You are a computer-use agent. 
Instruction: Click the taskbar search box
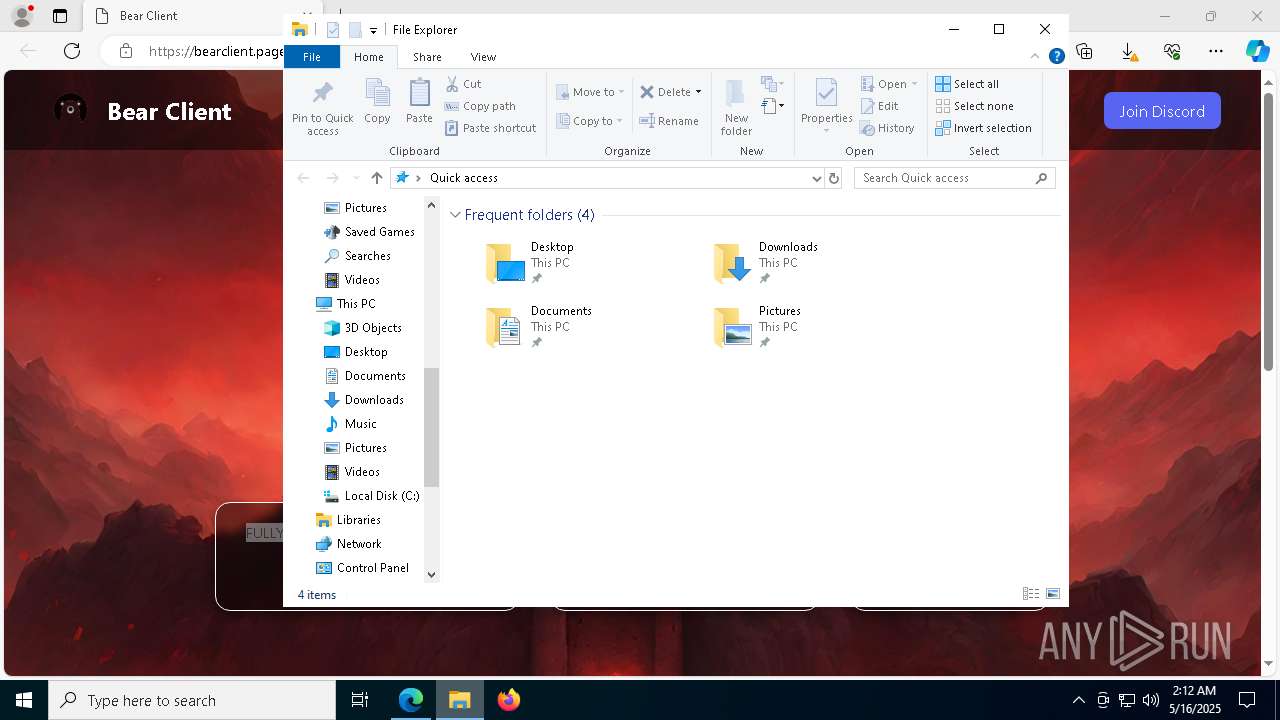[x=192, y=700]
